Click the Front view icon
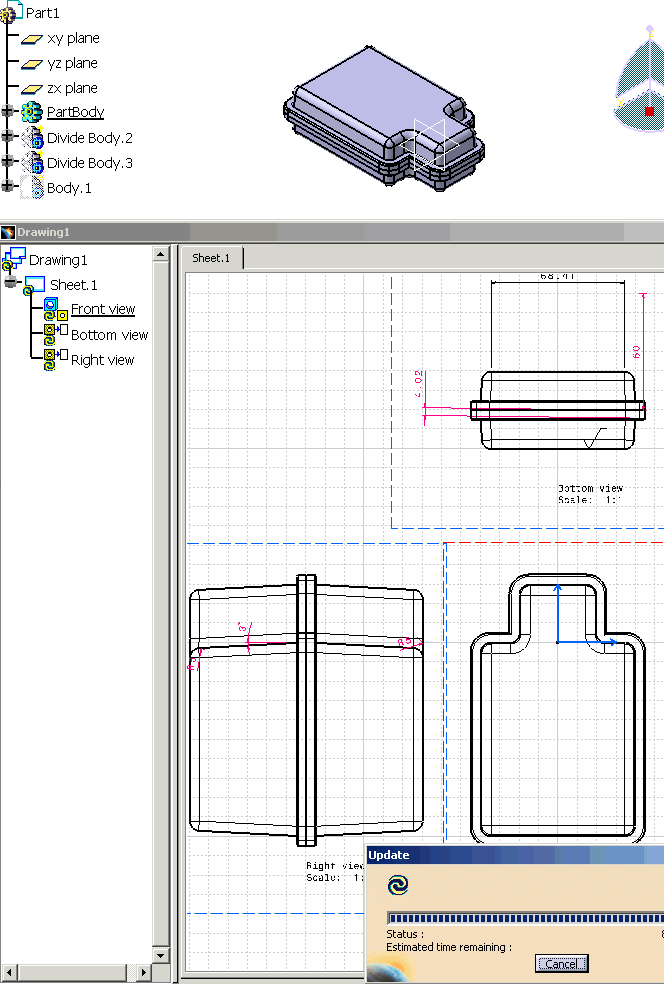 (50, 310)
